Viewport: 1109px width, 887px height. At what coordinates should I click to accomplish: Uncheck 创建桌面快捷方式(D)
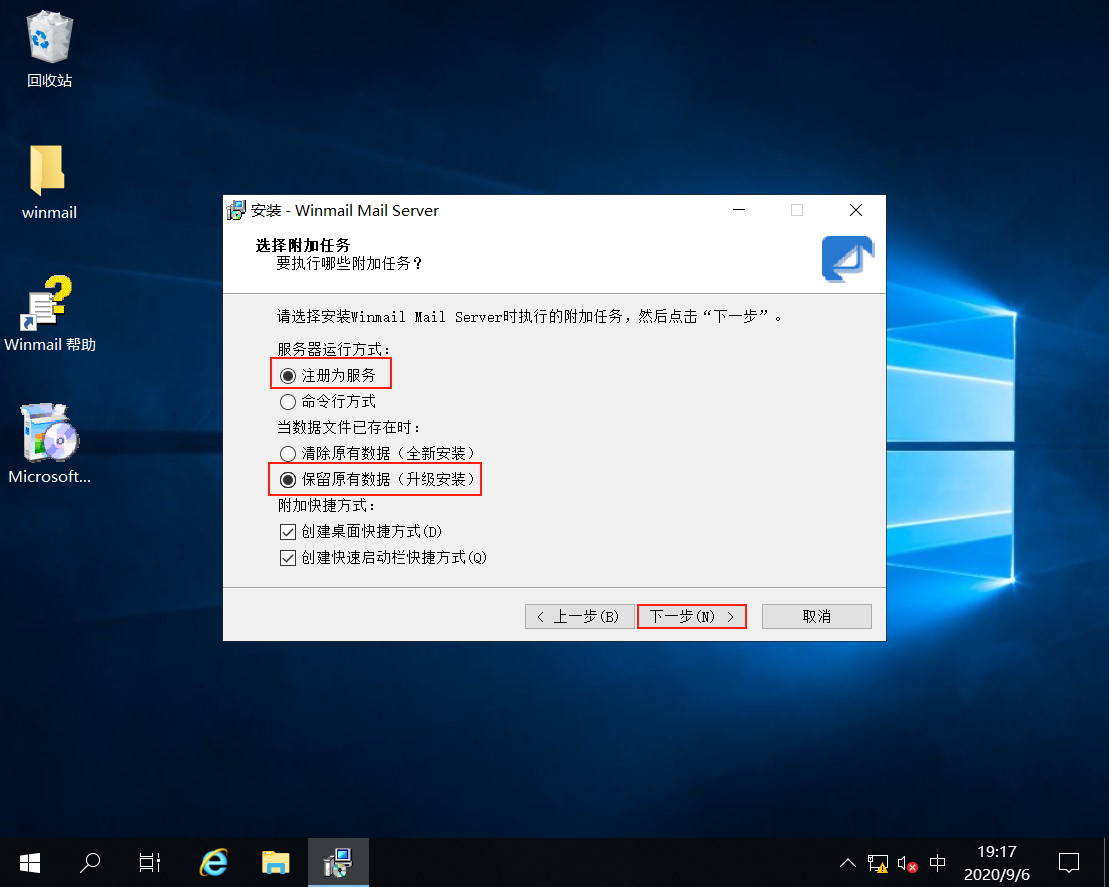(x=287, y=531)
